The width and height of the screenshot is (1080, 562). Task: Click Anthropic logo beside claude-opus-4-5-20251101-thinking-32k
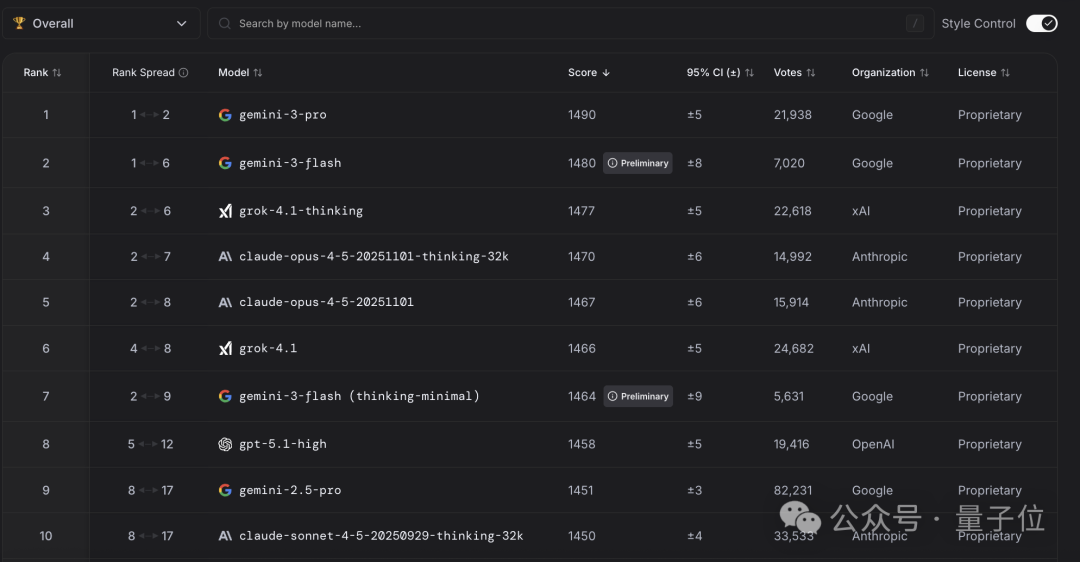tap(225, 256)
